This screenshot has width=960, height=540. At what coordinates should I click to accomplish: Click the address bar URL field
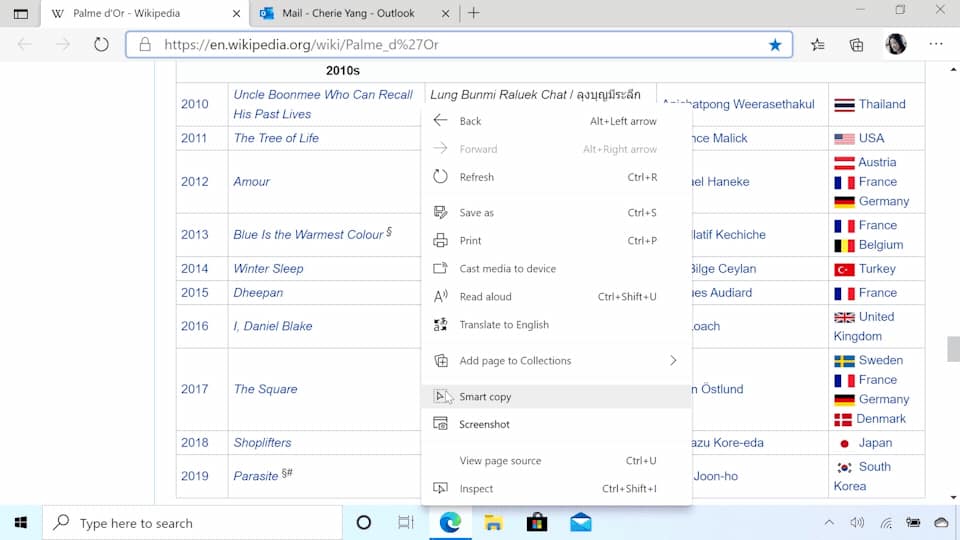(x=459, y=45)
